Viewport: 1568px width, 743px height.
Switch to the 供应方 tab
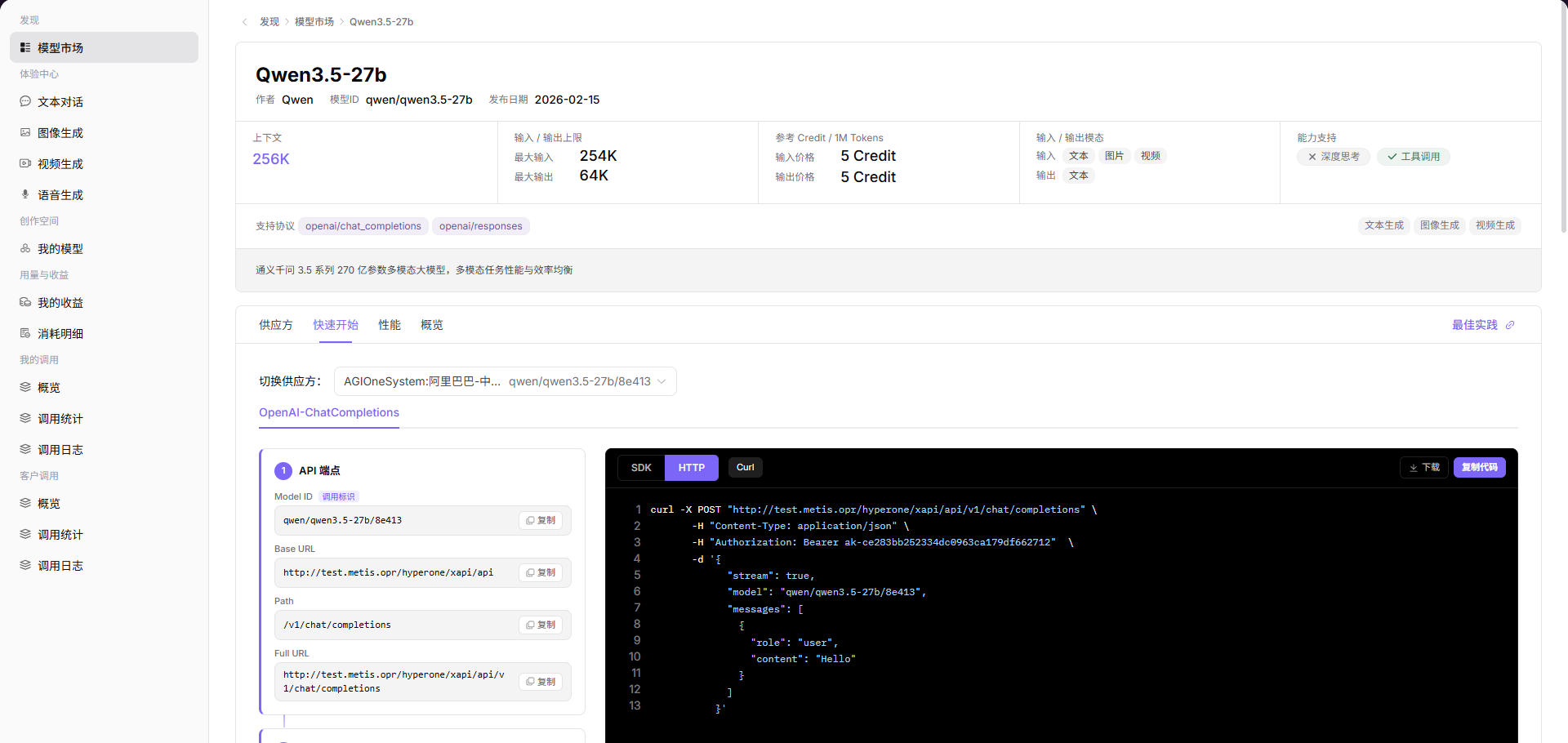click(x=276, y=325)
